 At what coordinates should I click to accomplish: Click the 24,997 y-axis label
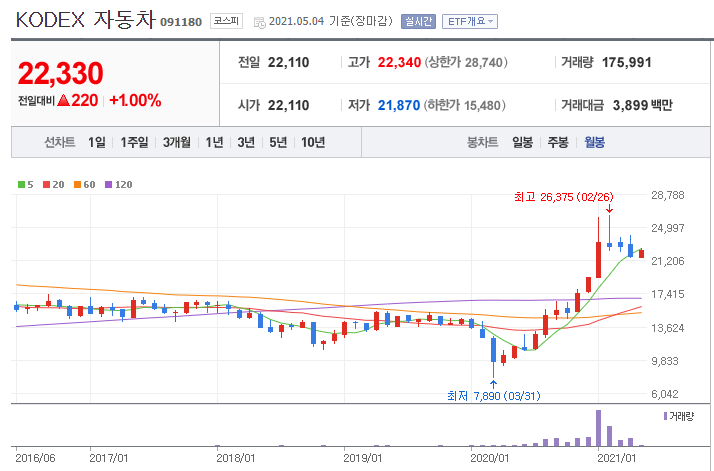coord(668,228)
